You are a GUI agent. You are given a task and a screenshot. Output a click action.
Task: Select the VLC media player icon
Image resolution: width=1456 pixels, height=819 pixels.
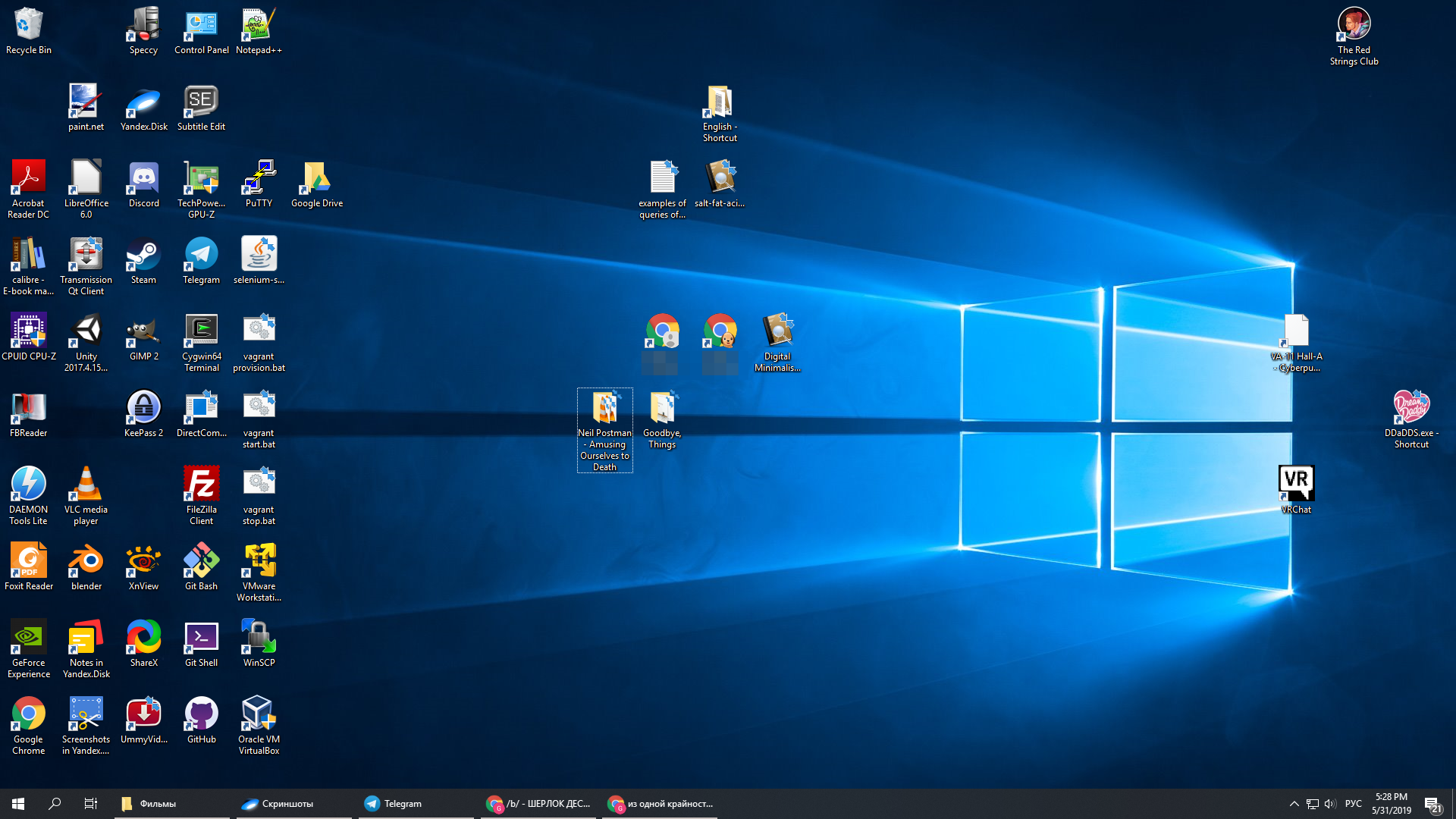[86, 496]
